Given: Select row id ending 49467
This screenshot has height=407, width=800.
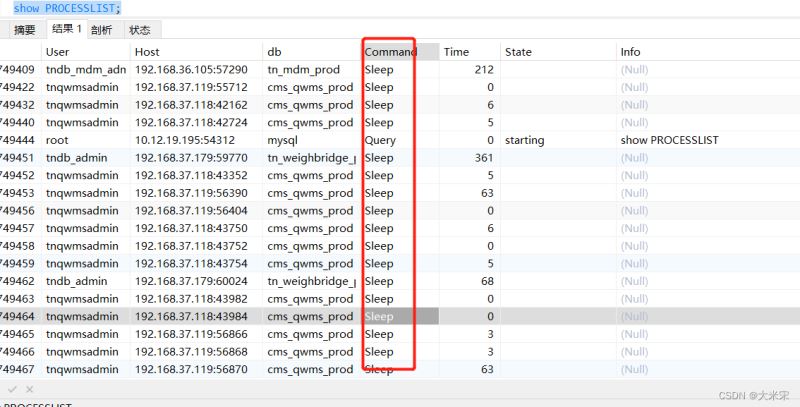Looking at the screenshot, I should [18, 369].
